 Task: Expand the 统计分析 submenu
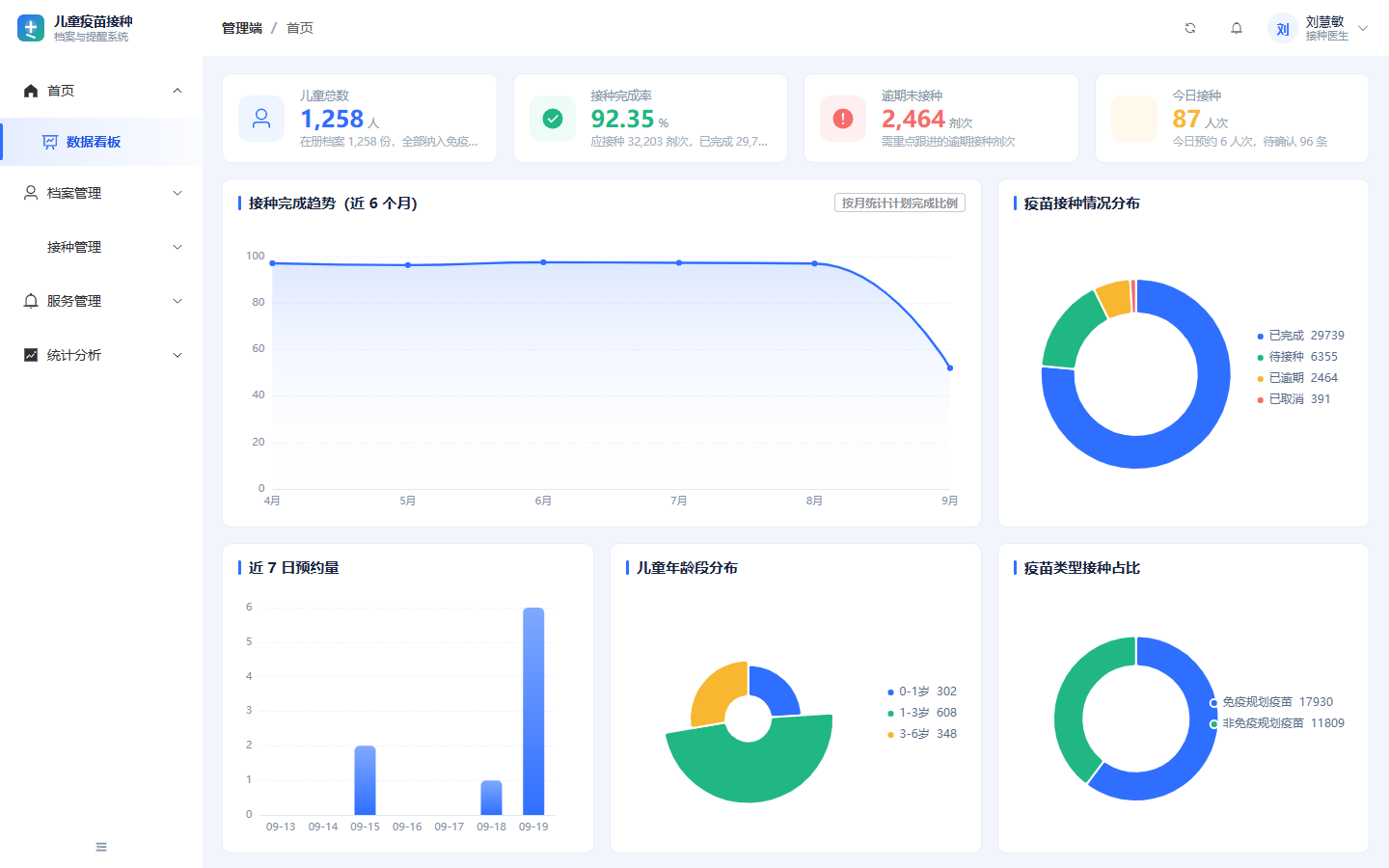click(x=101, y=355)
